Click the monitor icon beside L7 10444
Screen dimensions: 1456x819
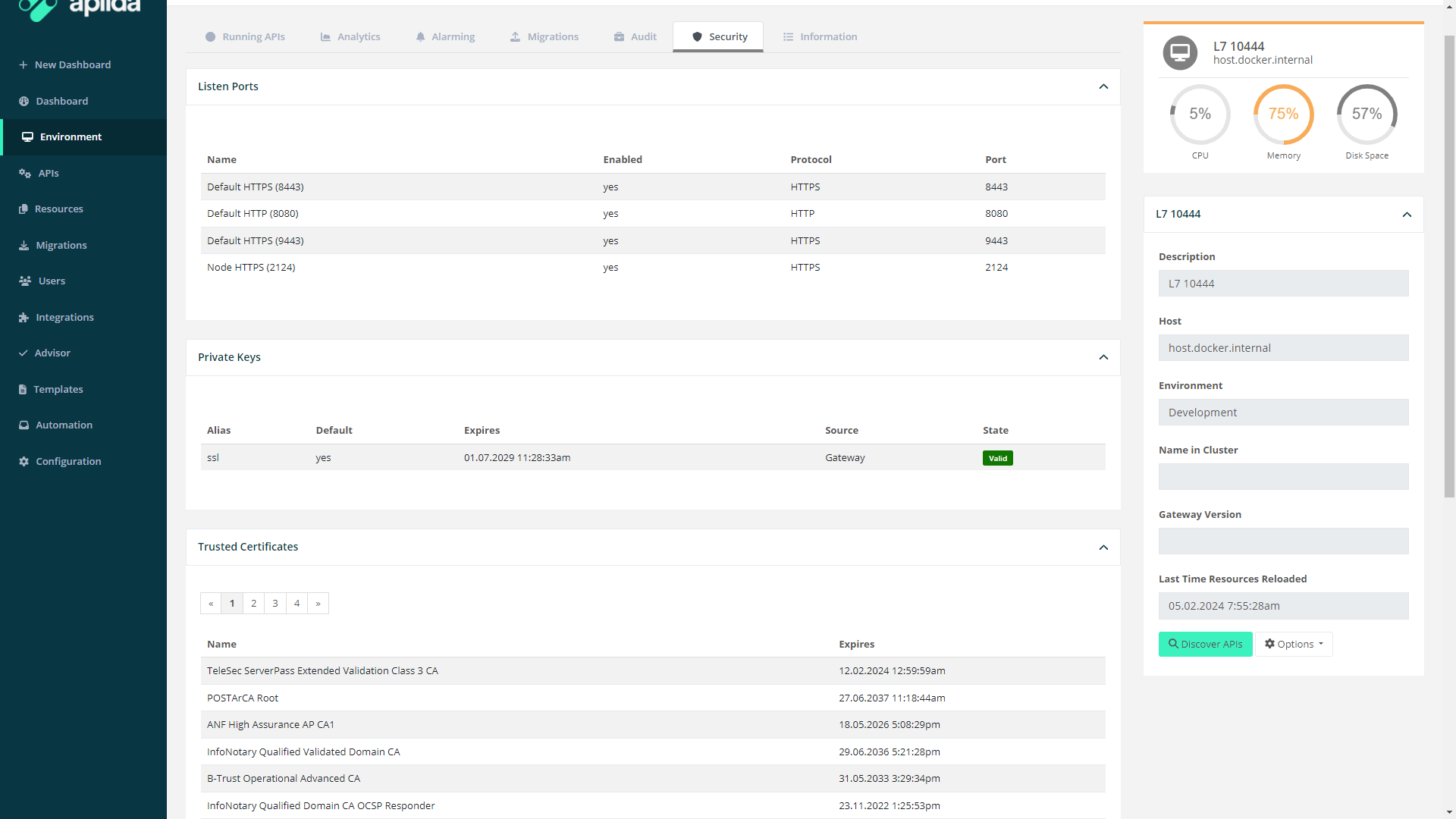1179,53
